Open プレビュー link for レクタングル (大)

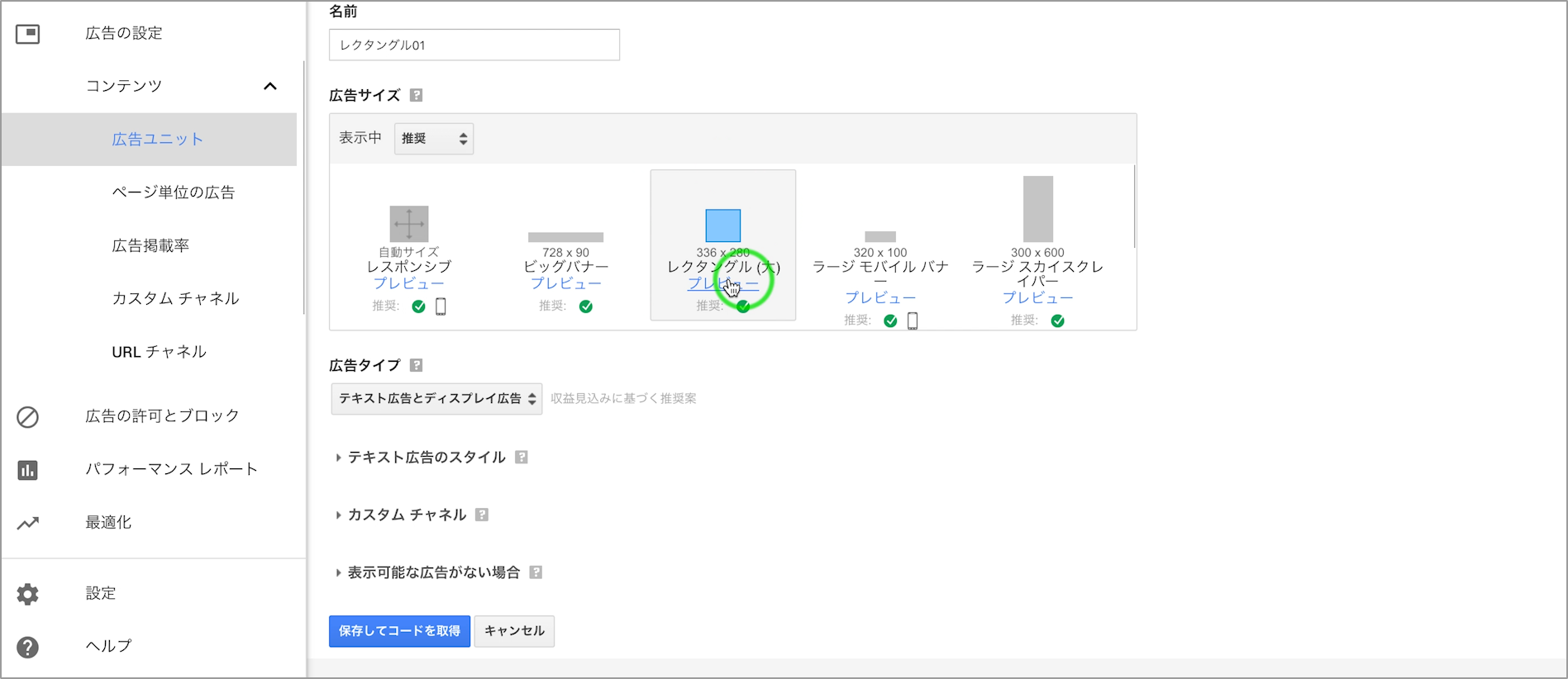[x=723, y=283]
